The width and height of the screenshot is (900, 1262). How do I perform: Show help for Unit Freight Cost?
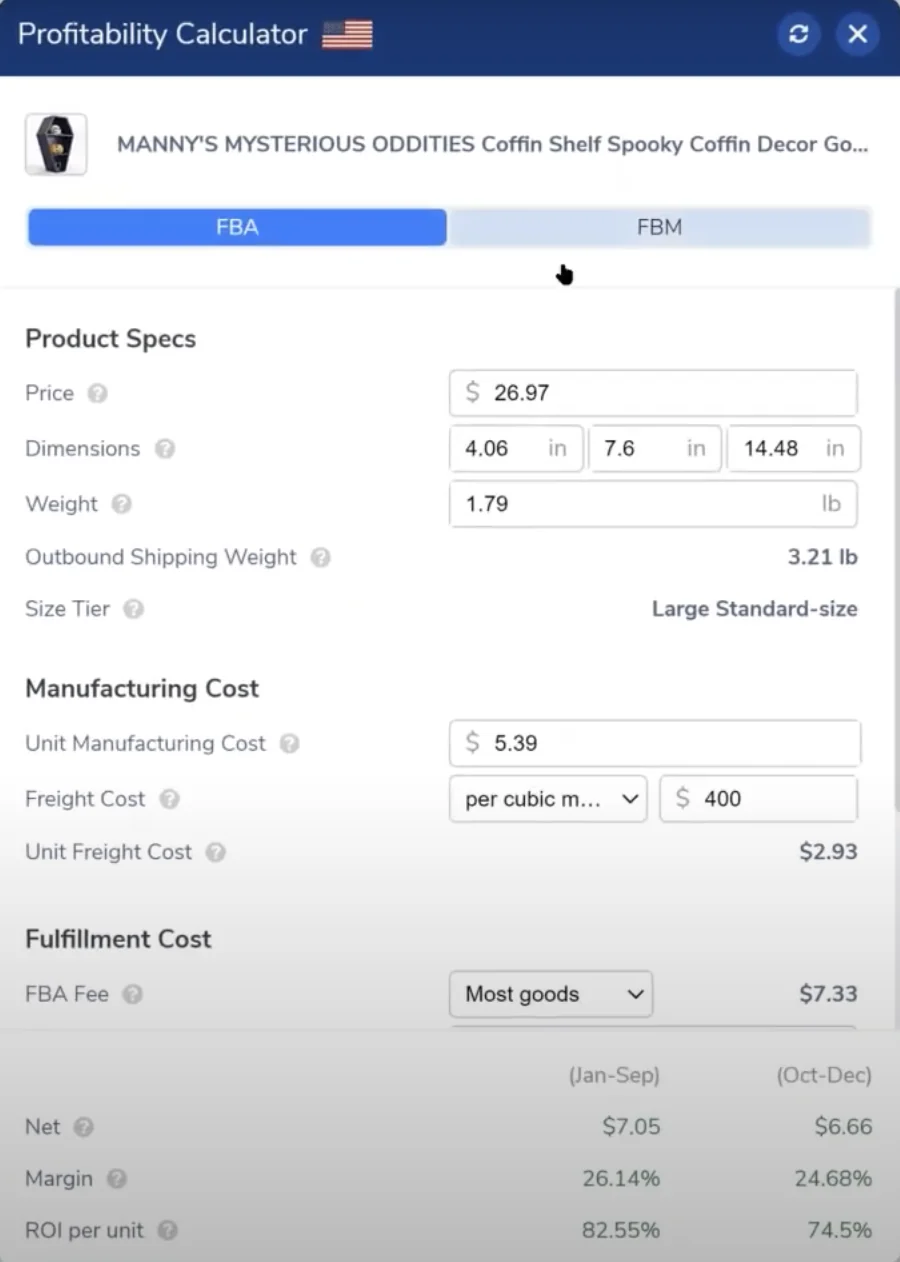coord(215,852)
